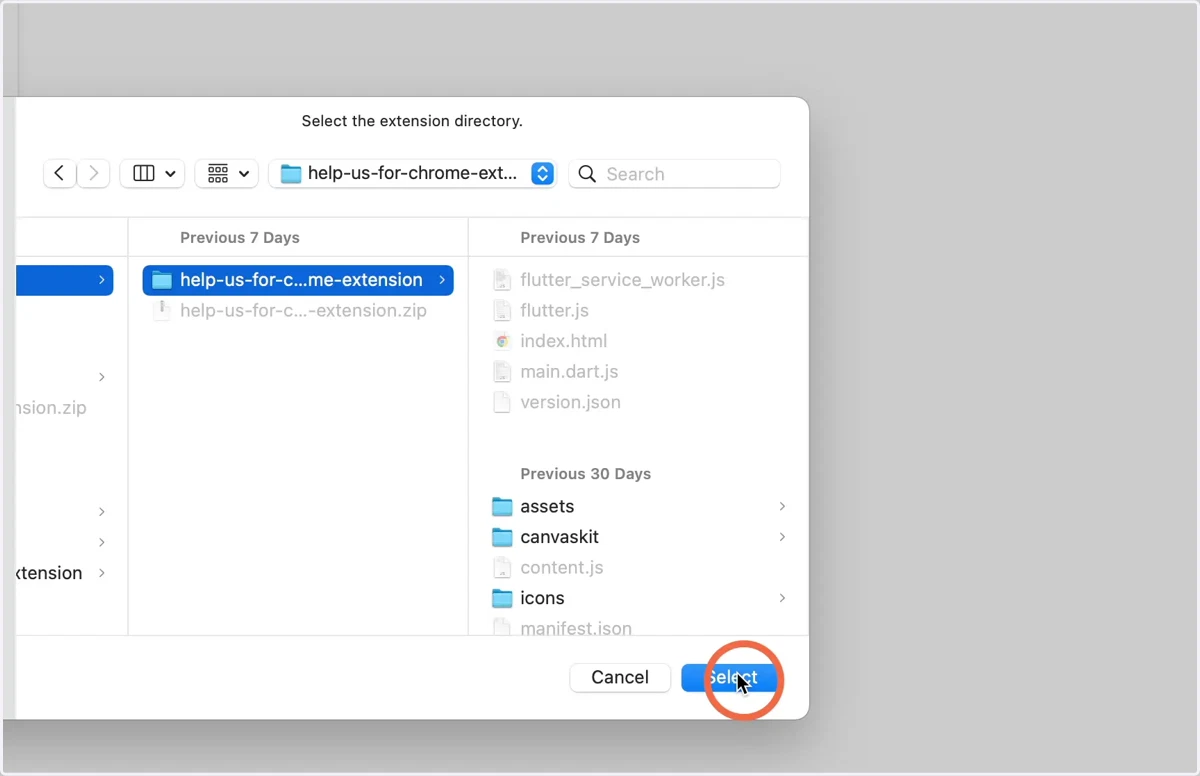Open the icons folder
This screenshot has height=776, width=1200.
(542, 598)
